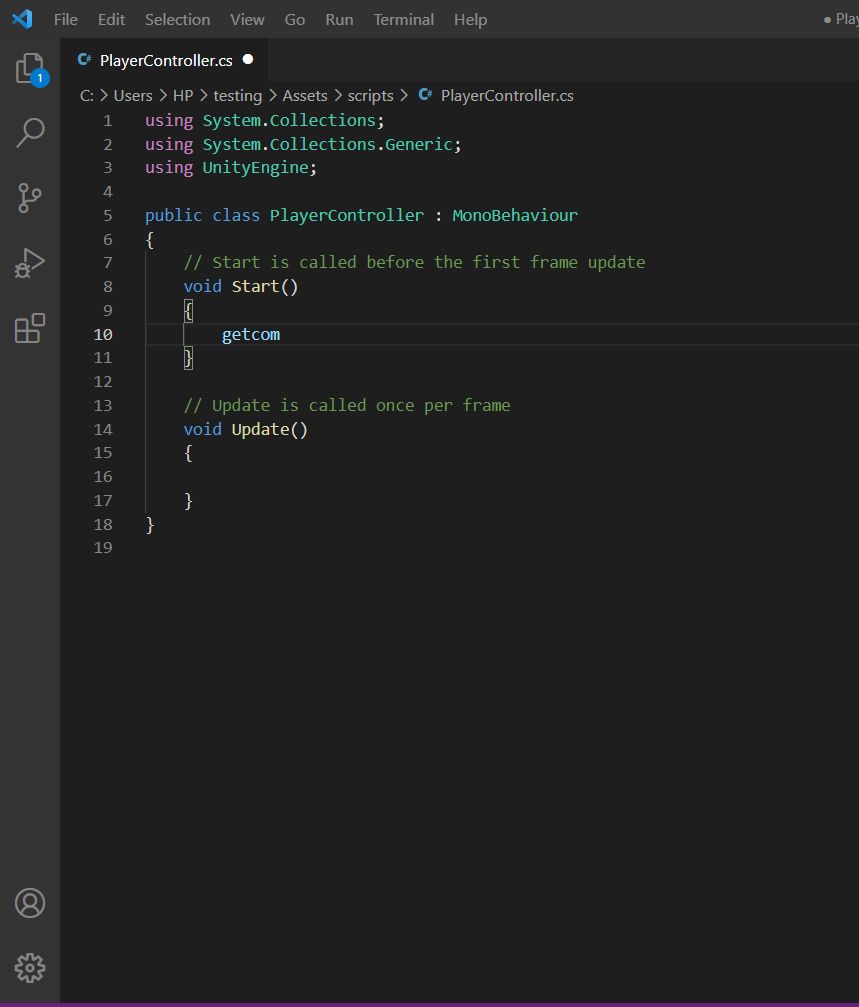The width and height of the screenshot is (859, 1007).
Task: Open the Terminal menu
Action: (403, 20)
